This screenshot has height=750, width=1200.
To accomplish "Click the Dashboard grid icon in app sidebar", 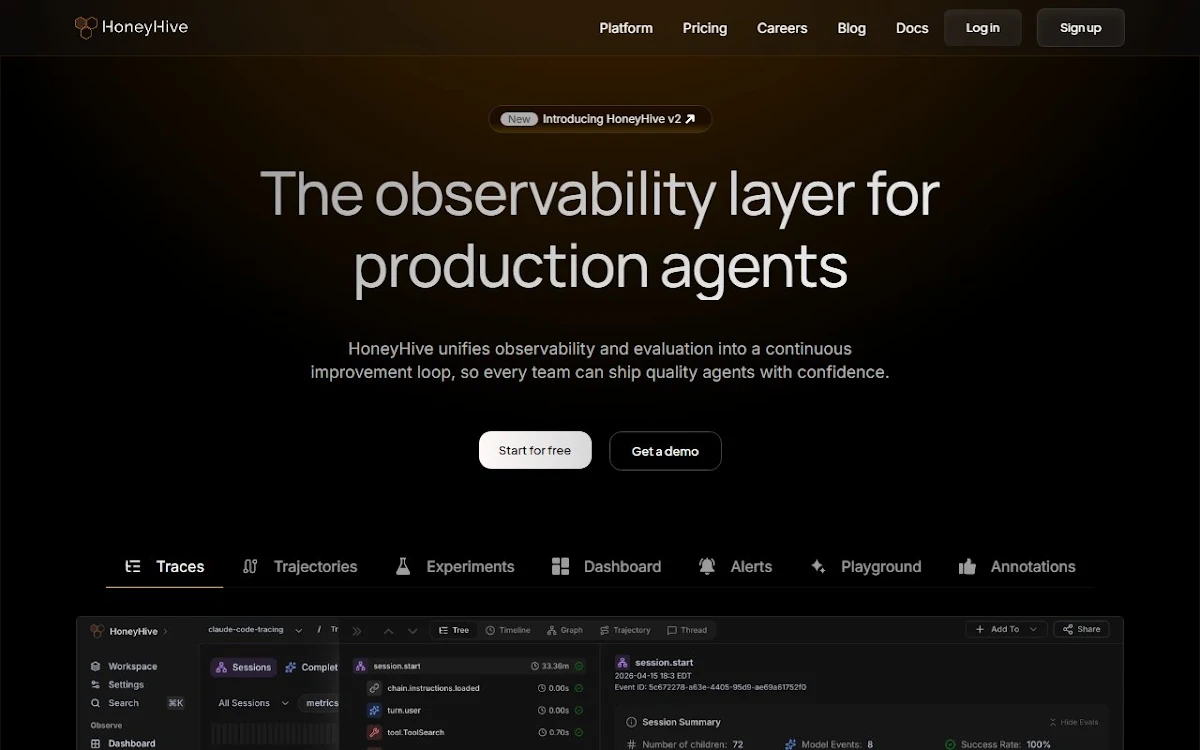I will tap(96, 743).
